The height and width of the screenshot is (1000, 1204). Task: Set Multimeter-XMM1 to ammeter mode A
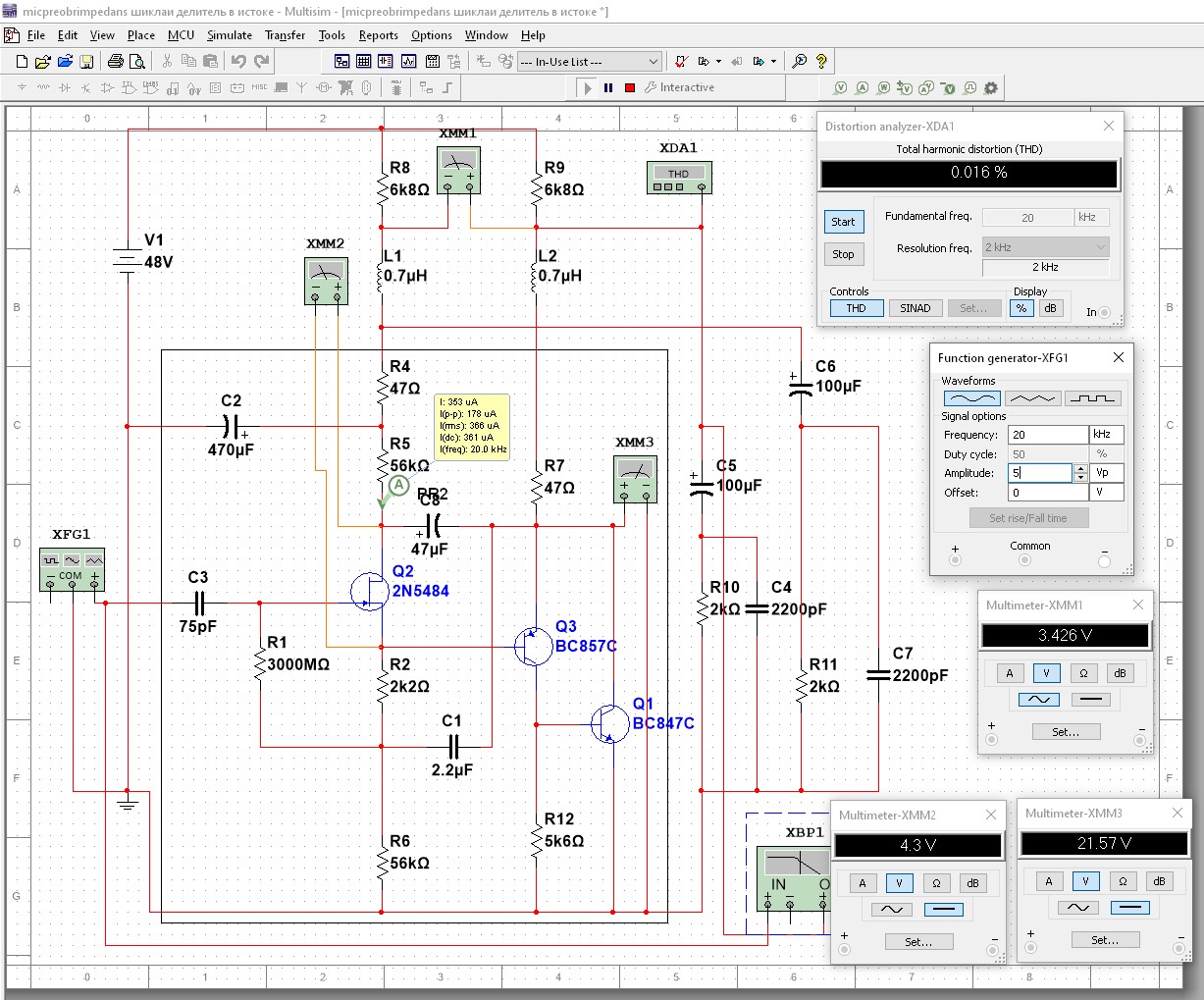click(x=1010, y=673)
